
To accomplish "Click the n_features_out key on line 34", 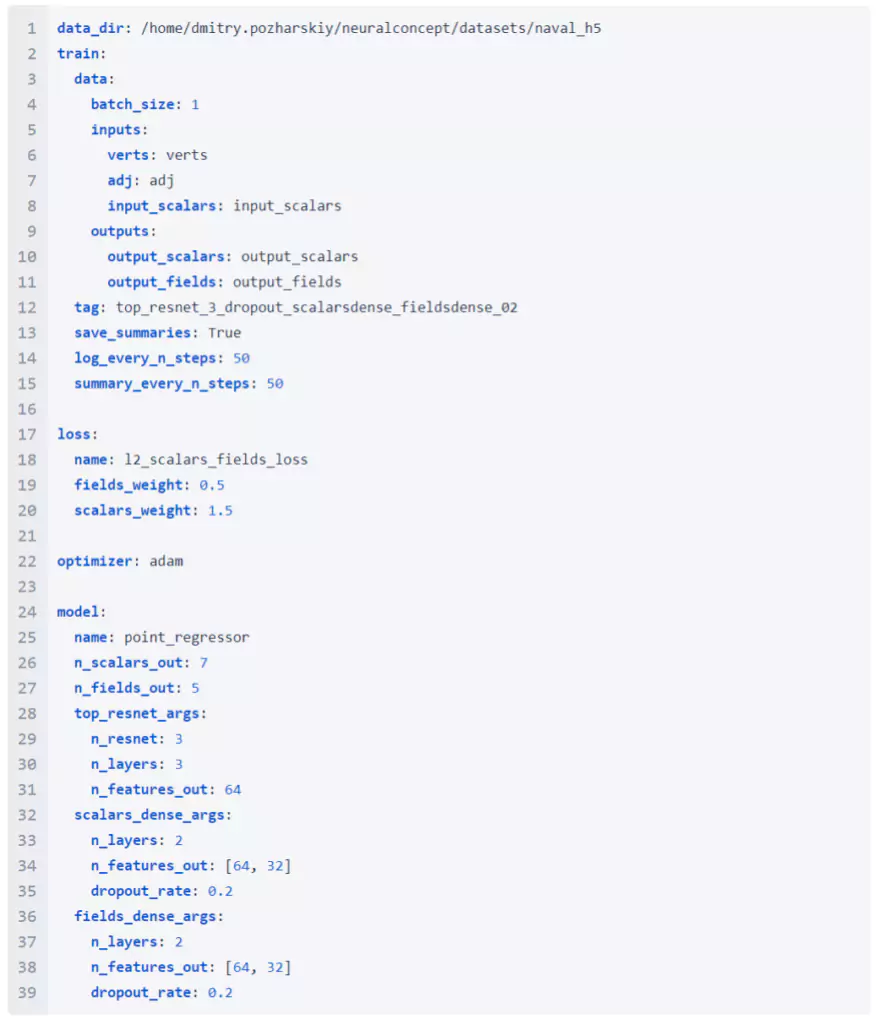I will 149,866.
